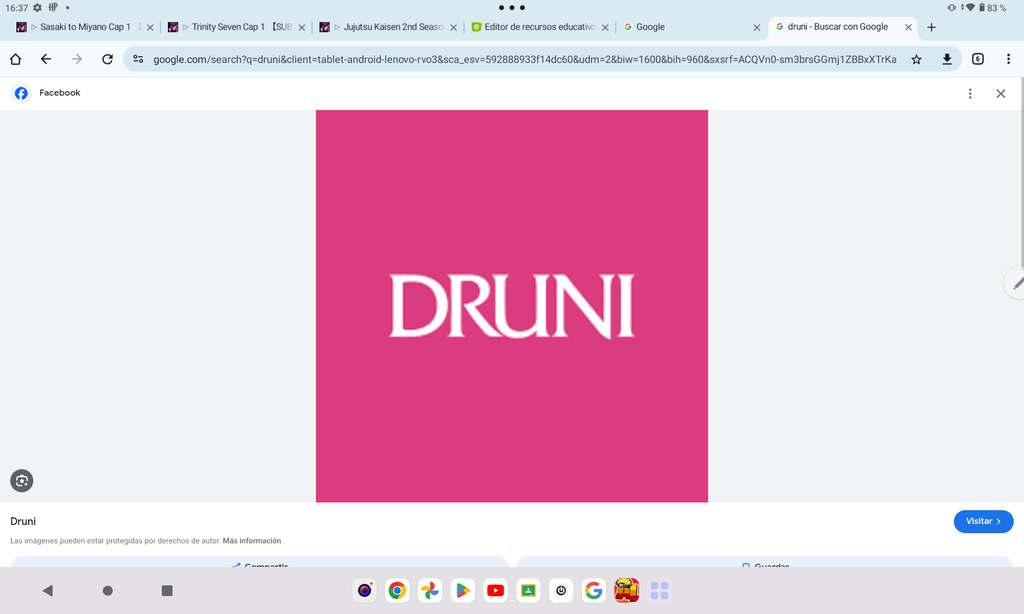Tap the pink DRUNI logo image
The height and width of the screenshot is (614, 1024).
pyautogui.click(x=512, y=306)
